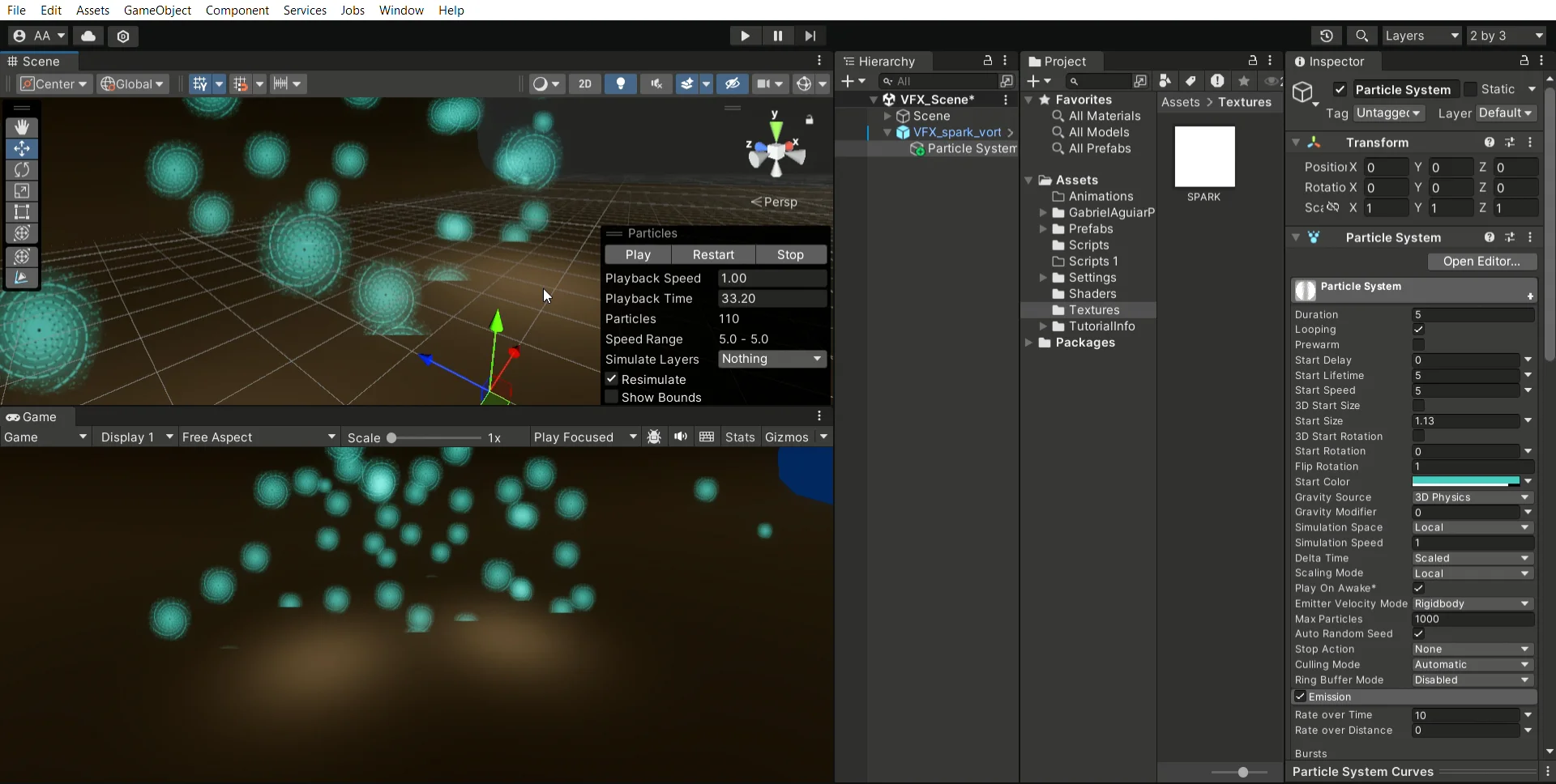The image size is (1556, 784).
Task: Open the 2 by 3 layout dropdown
Action: 1507,36
